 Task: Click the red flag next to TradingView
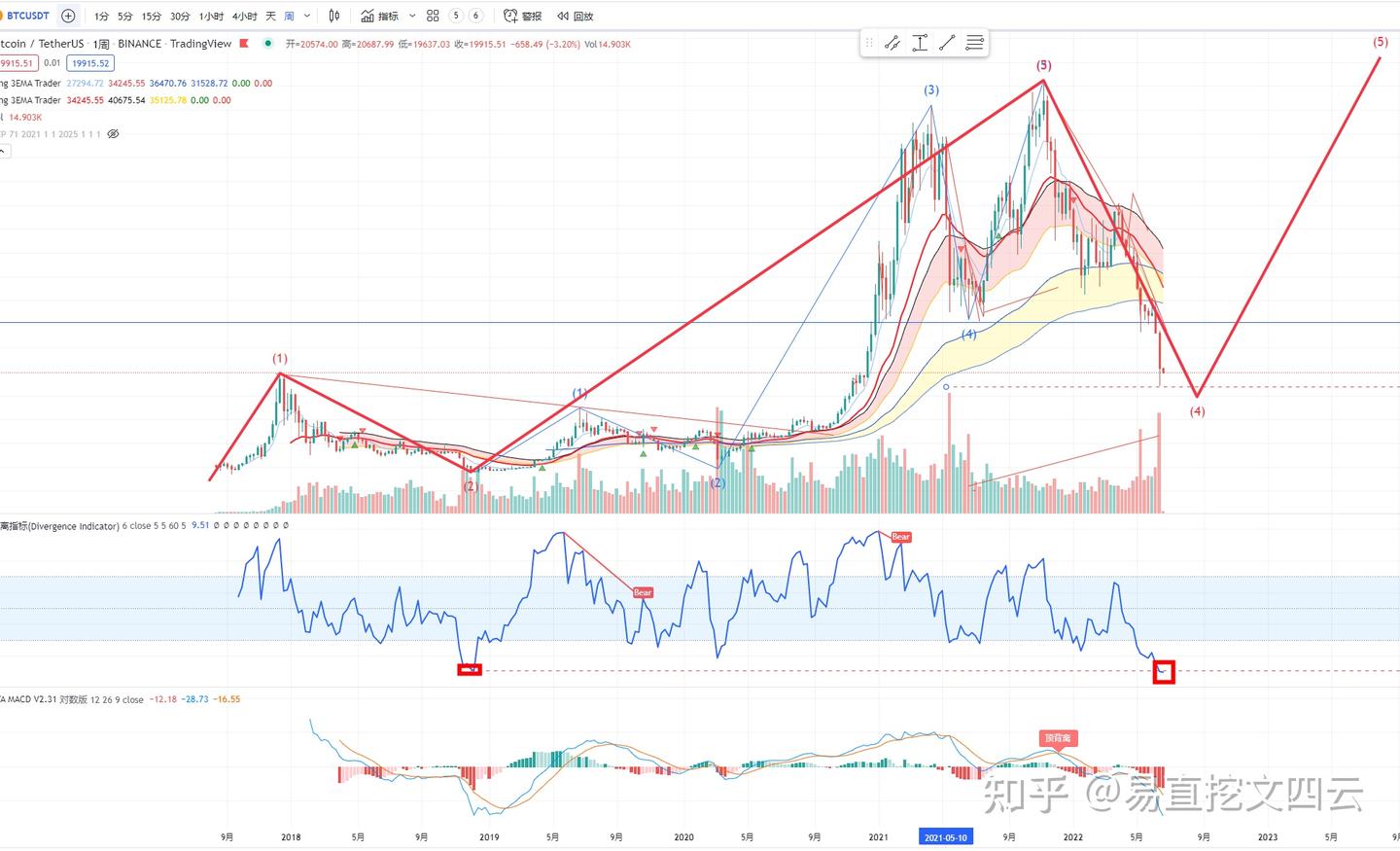point(244,43)
